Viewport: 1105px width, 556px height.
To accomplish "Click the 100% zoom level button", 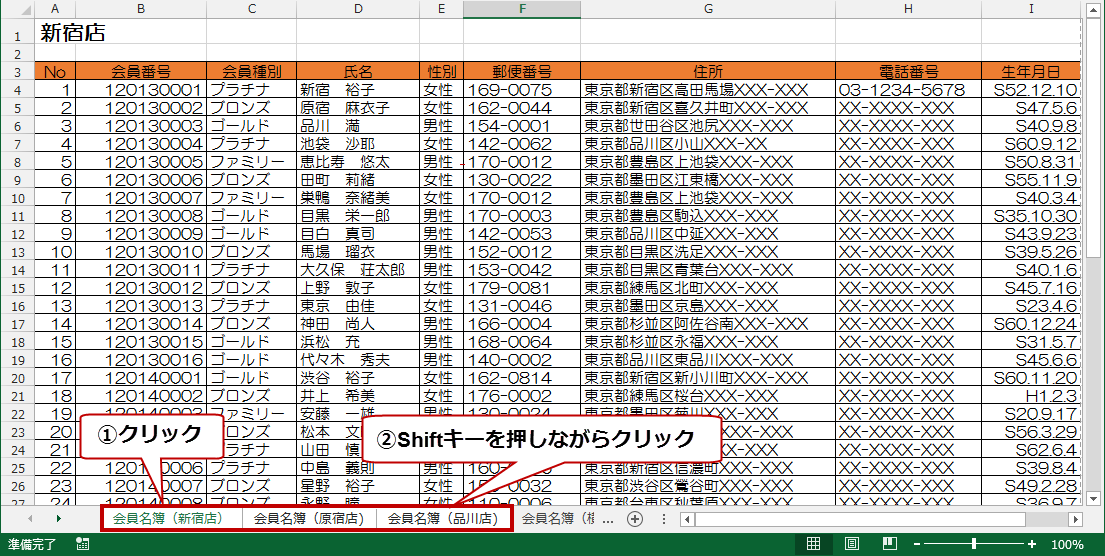I will (x=1067, y=544).
